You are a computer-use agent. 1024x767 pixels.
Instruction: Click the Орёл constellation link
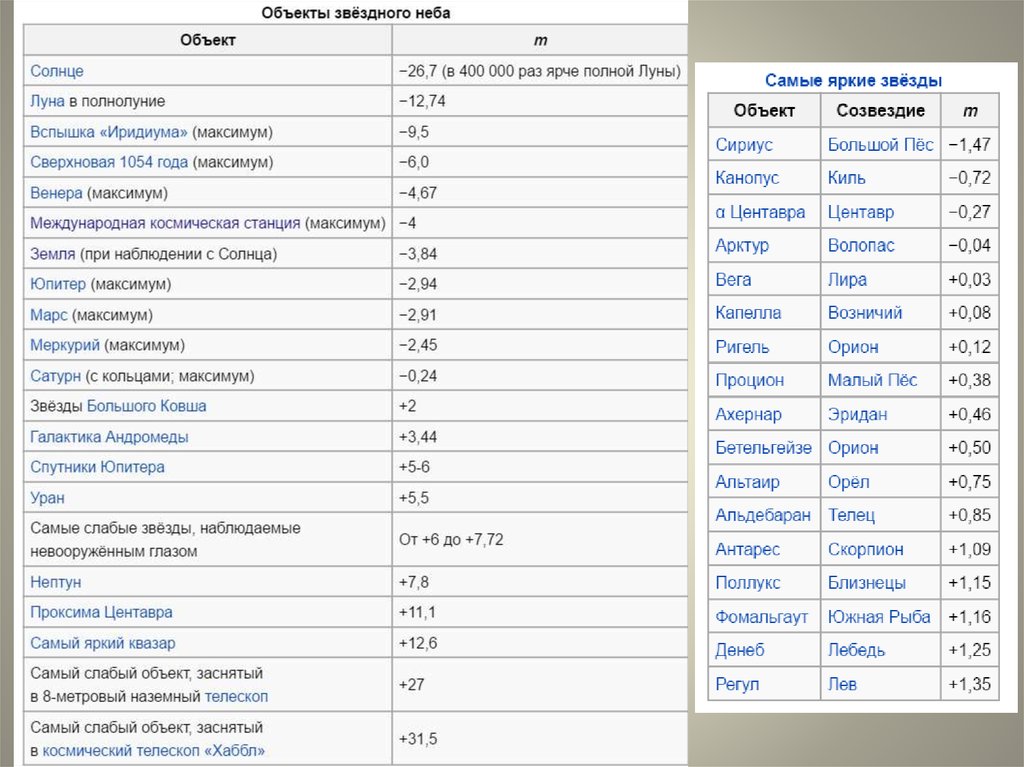848,481
